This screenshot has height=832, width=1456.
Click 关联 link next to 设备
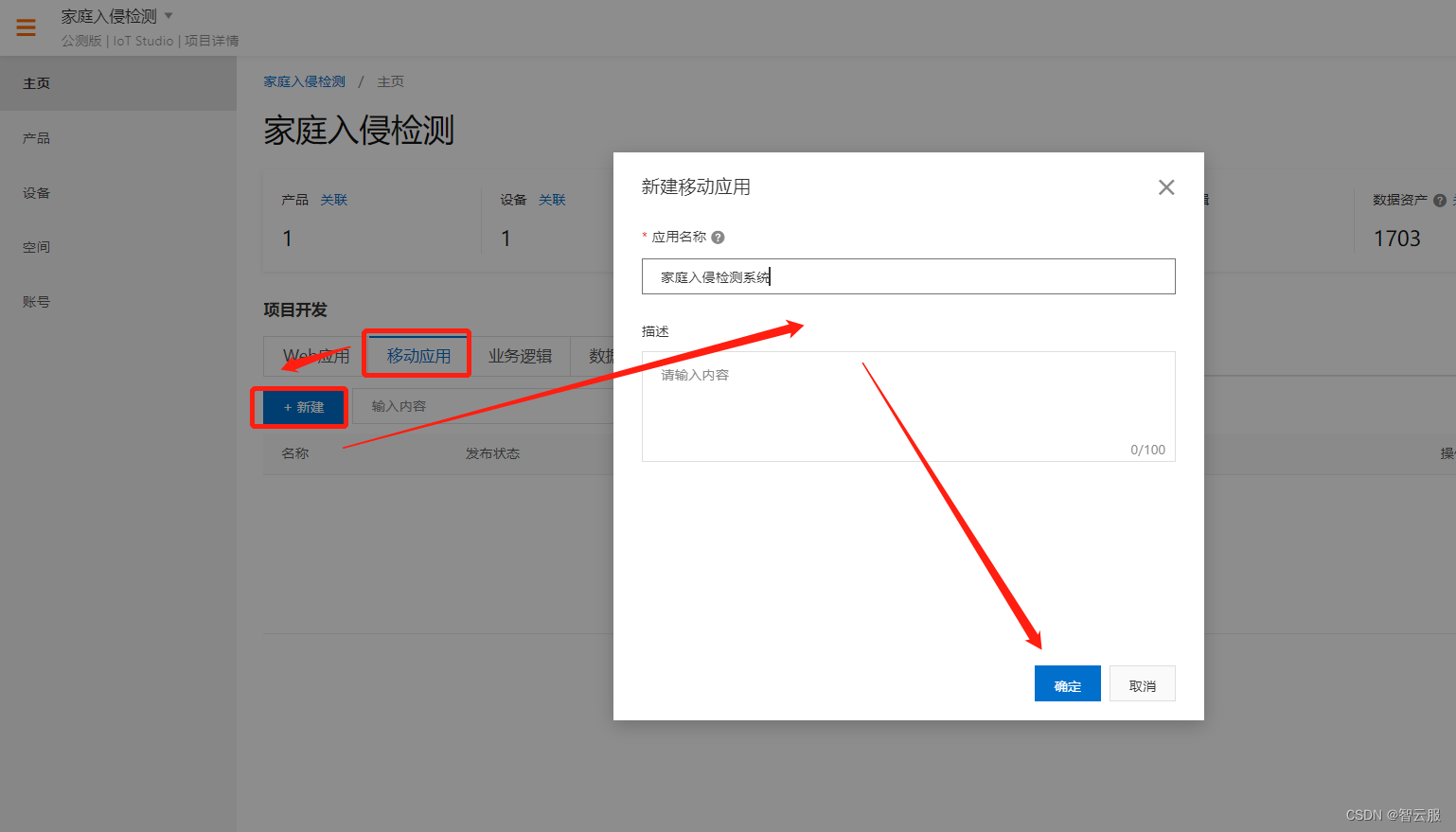[552, 200]
